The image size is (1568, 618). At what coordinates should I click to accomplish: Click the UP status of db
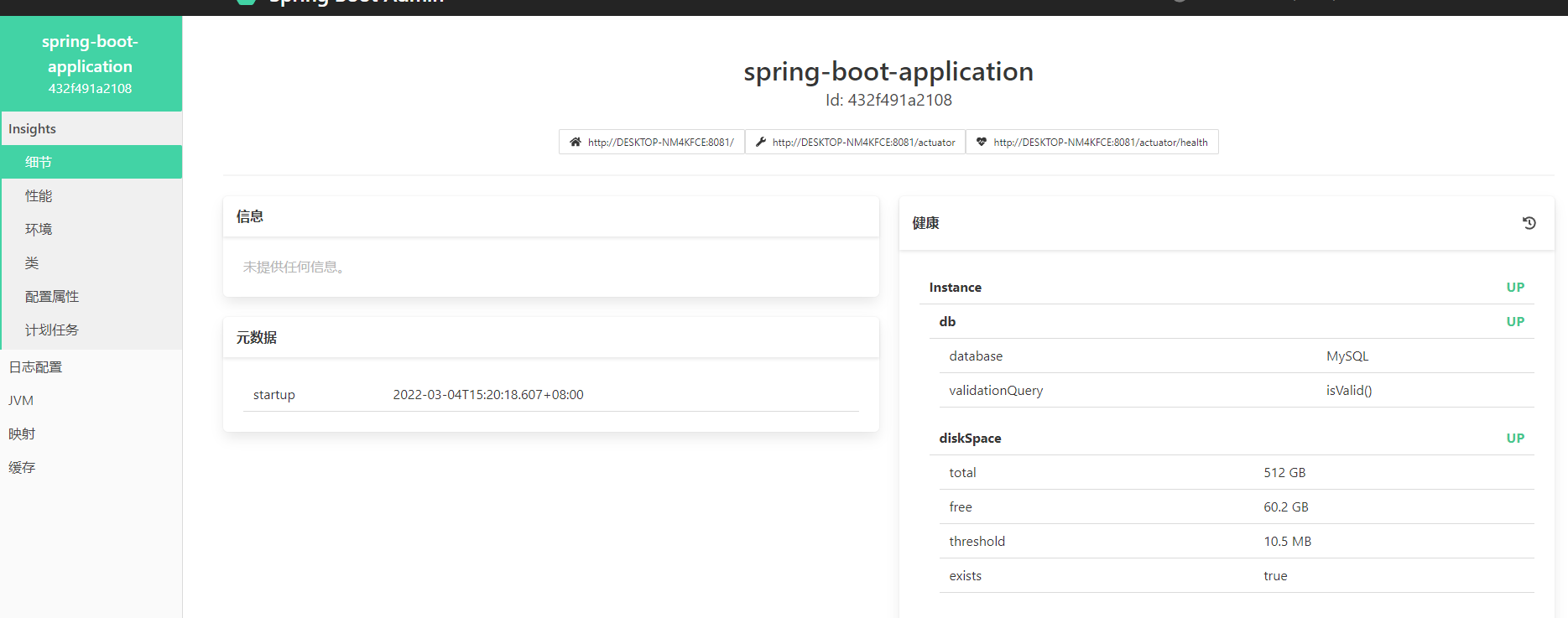pos(1515,321)
